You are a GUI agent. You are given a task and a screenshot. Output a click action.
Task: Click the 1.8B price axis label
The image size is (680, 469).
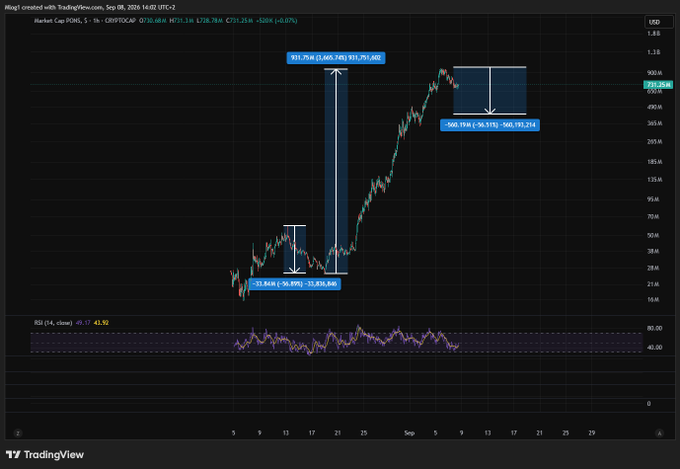pos(654,33)
